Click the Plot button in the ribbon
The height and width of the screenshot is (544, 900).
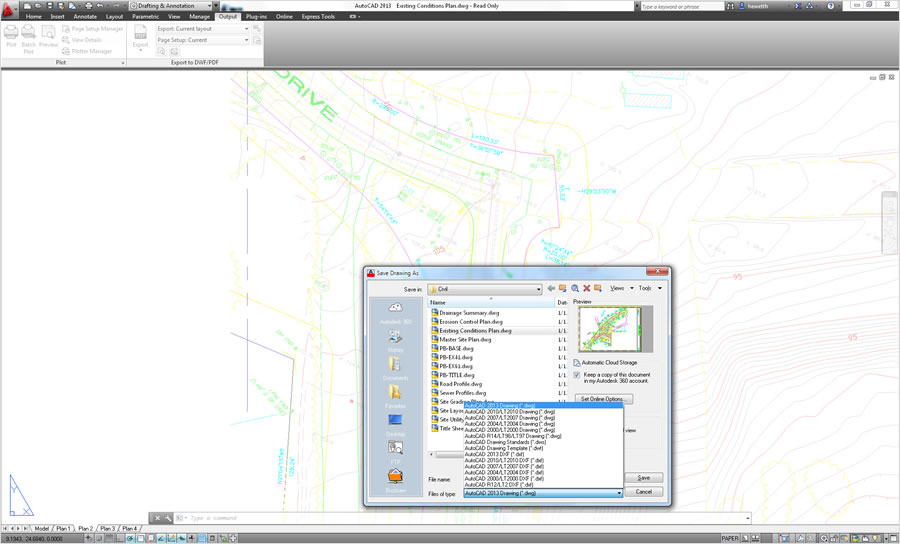click(x=11, y=37)
